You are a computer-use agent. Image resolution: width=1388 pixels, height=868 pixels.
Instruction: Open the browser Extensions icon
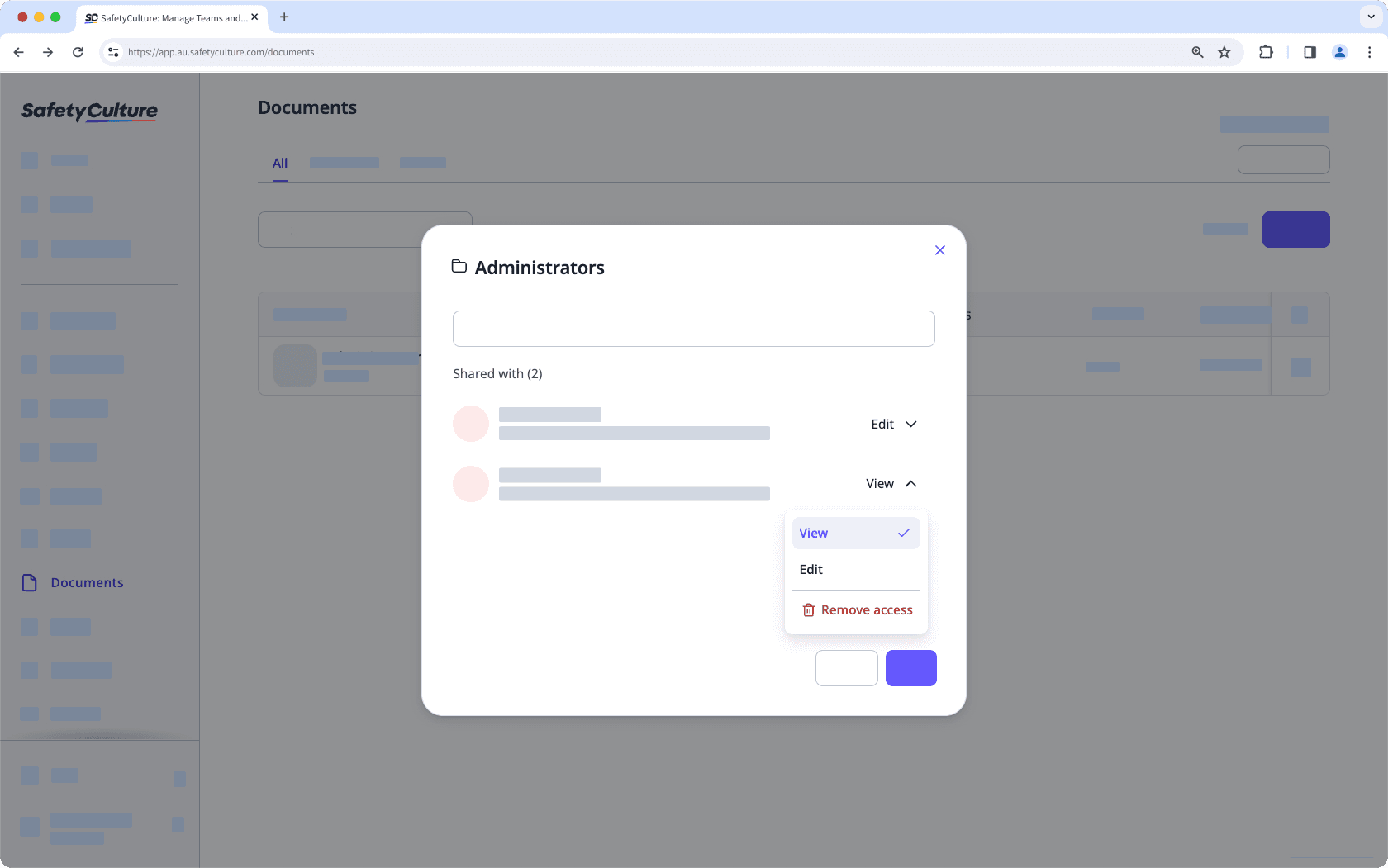click(1265, 52)
